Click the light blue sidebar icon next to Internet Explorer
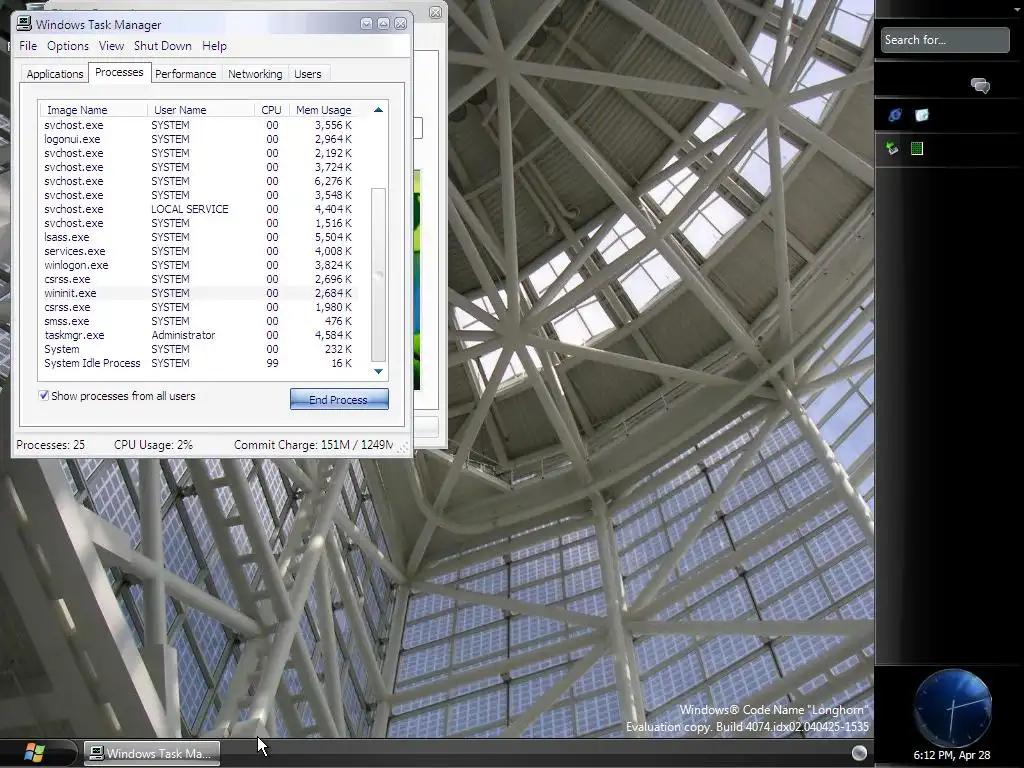Screen dimensions: 1024x768 point(921,115)
